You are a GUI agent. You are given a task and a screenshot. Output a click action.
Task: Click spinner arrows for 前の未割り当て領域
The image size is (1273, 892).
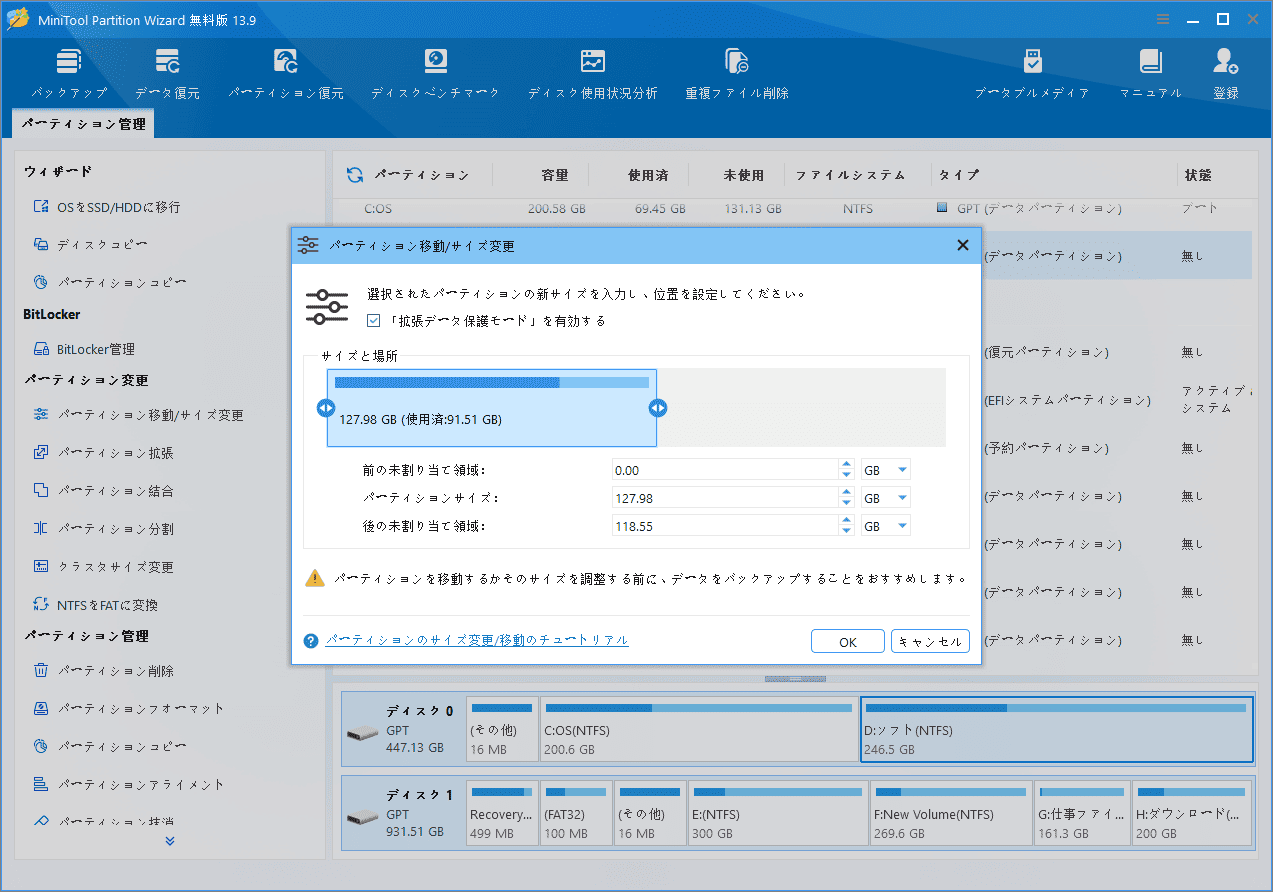point(846,470)
